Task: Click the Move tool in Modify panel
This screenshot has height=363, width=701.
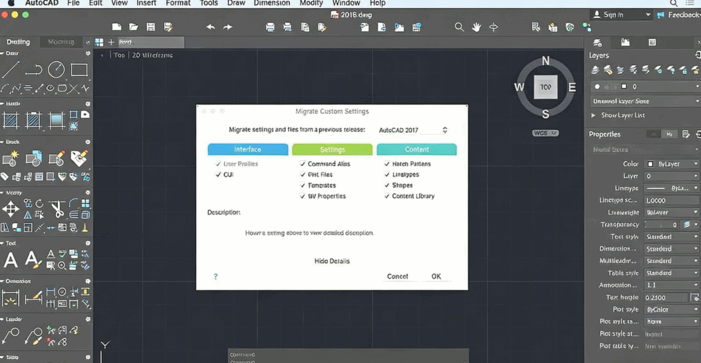Action: (11, 209)
